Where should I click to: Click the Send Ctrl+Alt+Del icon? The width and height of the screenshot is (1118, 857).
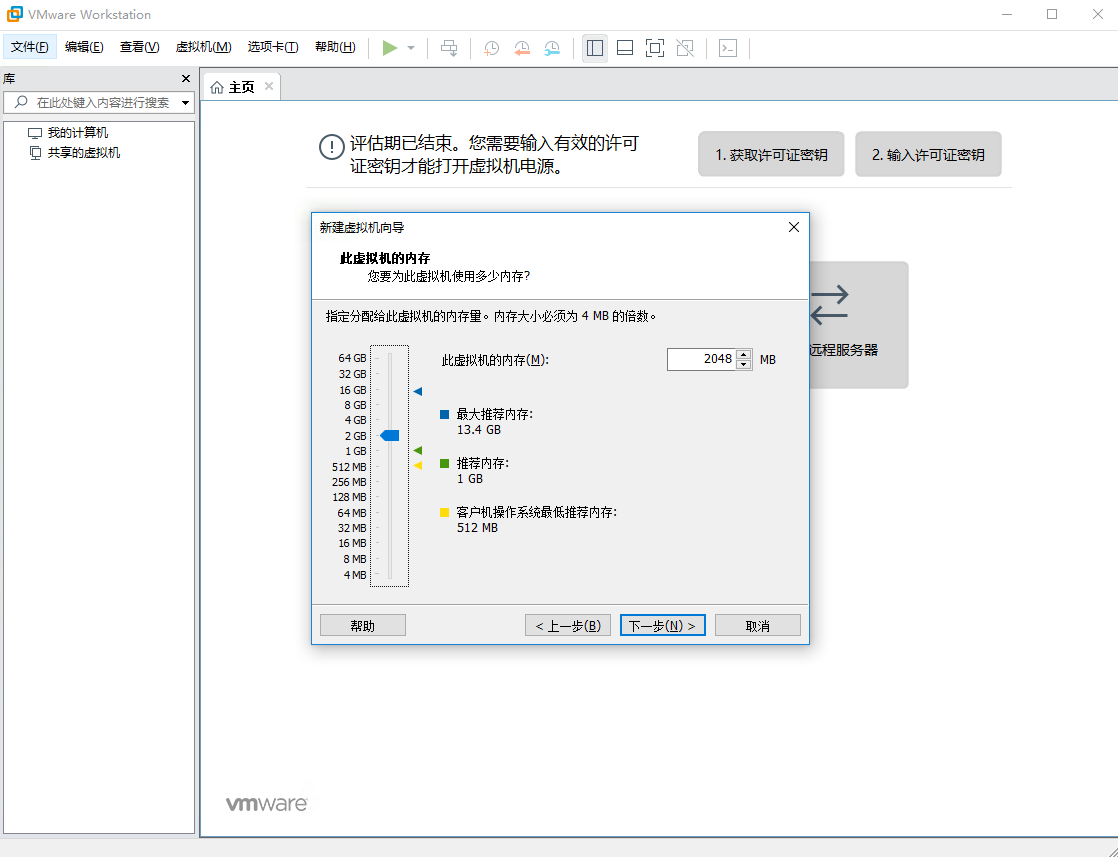point(449,47)
